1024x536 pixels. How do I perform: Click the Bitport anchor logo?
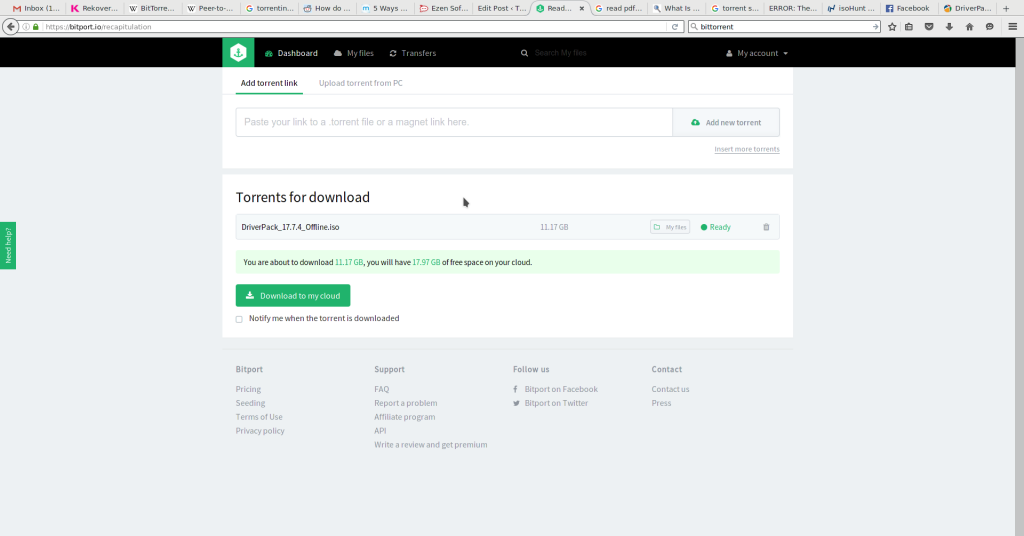[x=238, y=53]
